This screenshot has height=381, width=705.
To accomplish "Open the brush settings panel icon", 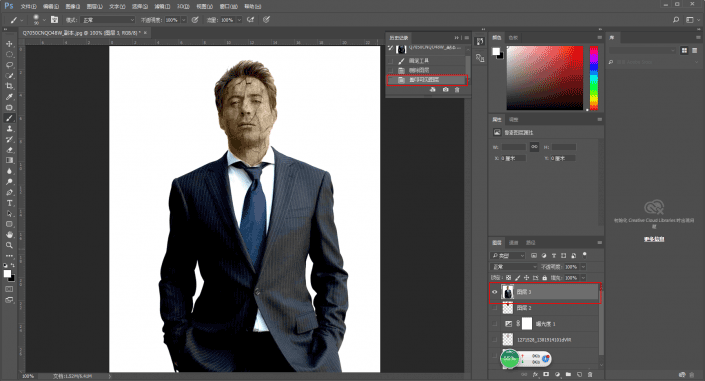I will point(54,20).
